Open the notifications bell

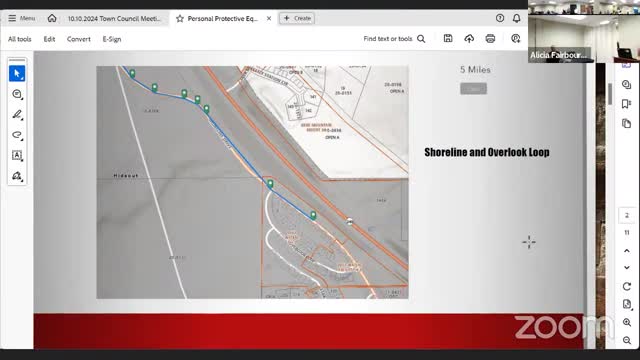click(x=516, y=18)
